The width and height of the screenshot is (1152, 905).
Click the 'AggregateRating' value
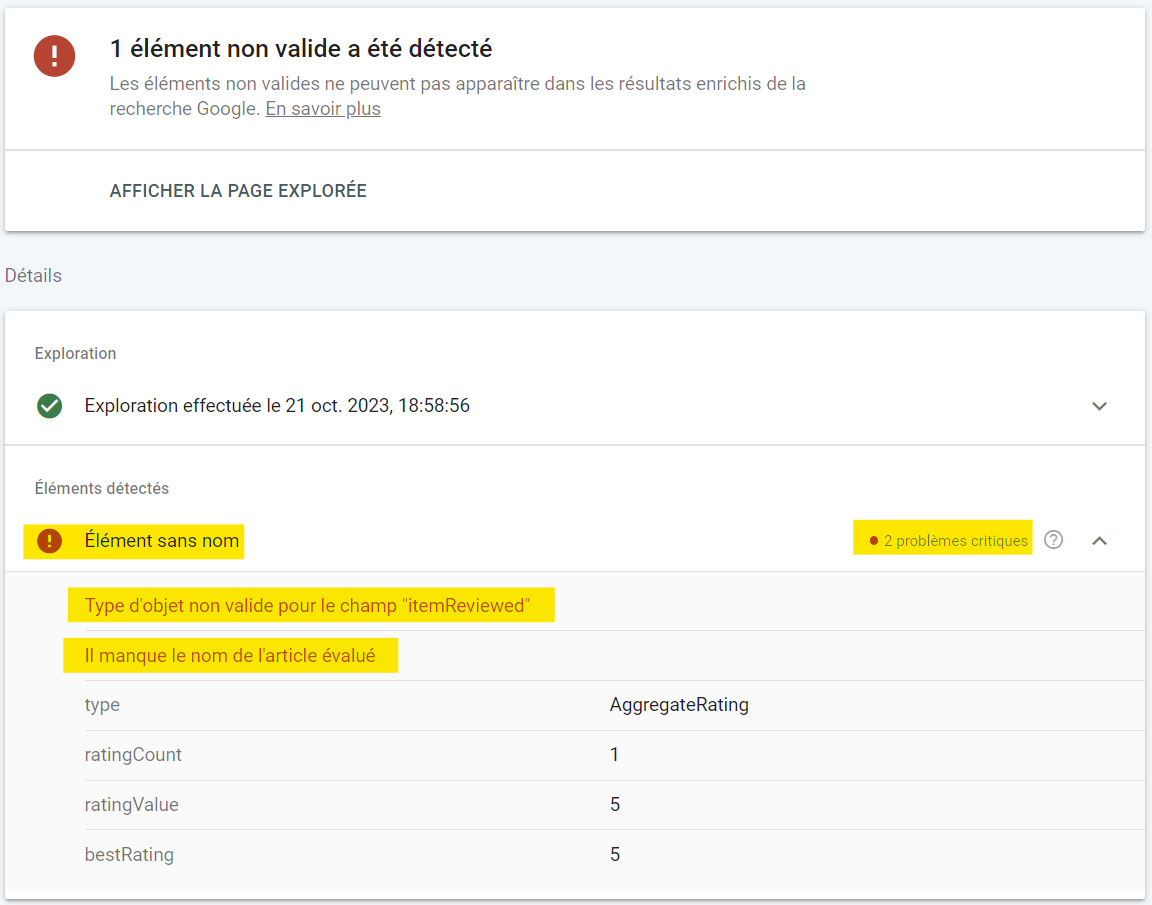click(x=679, y=705)
